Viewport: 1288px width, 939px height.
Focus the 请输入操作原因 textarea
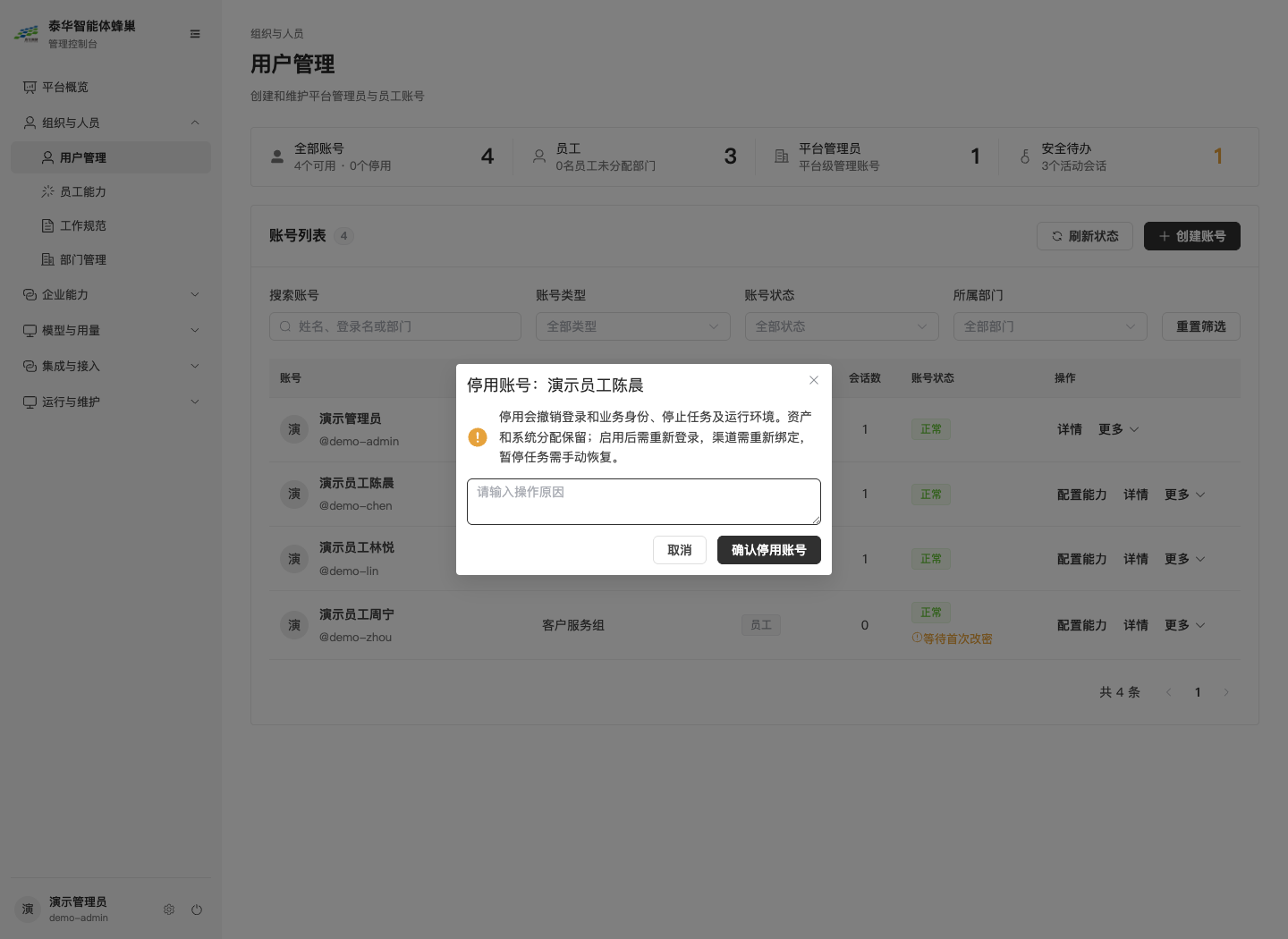click(644, 502)
